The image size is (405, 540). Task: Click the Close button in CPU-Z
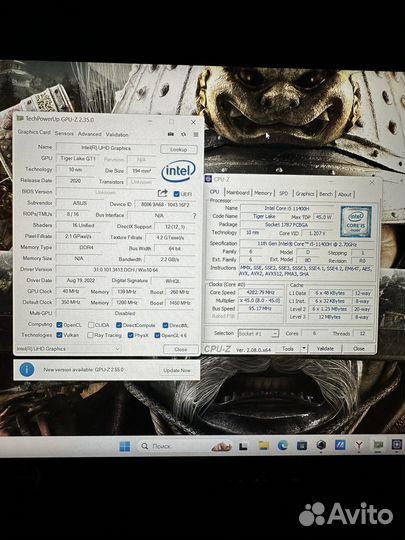tap(359, 349)
